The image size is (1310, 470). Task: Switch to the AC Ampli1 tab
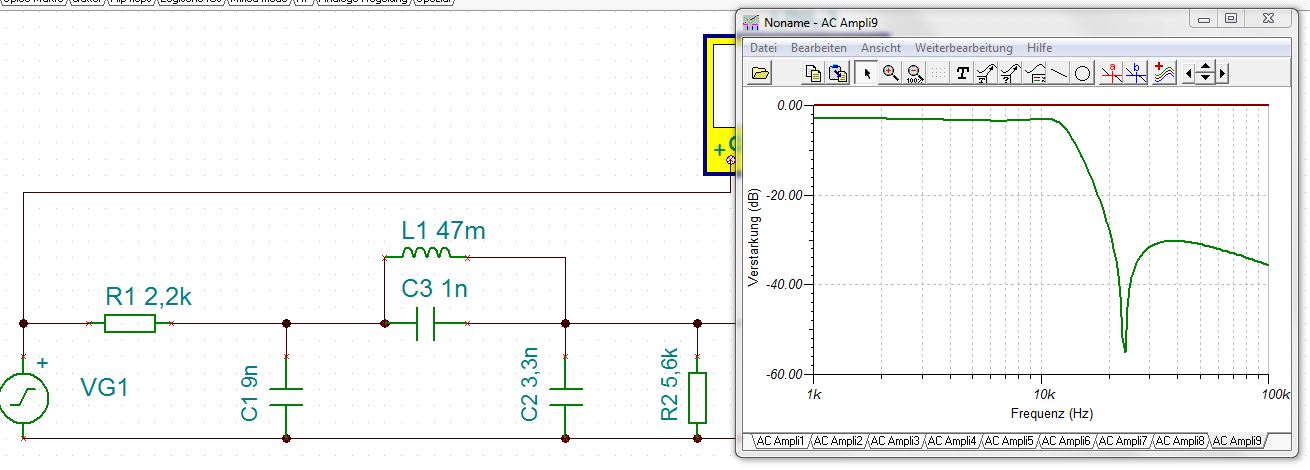[x=780, y=441]
